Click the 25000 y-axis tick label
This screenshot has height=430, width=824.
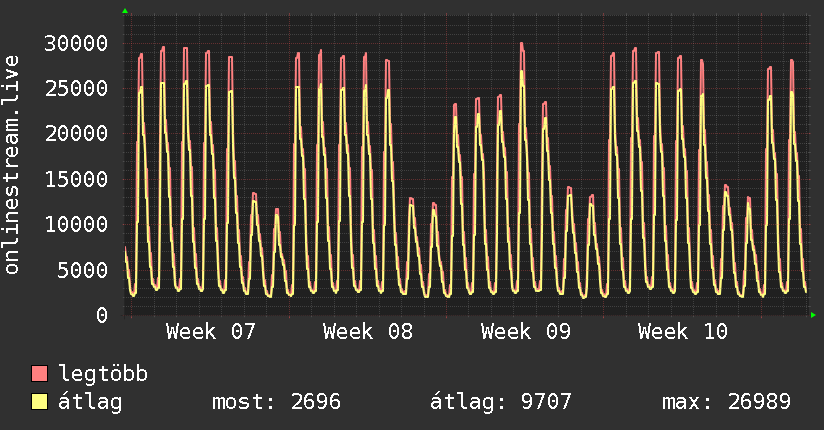pyautogui.click(x=78, y=88)
